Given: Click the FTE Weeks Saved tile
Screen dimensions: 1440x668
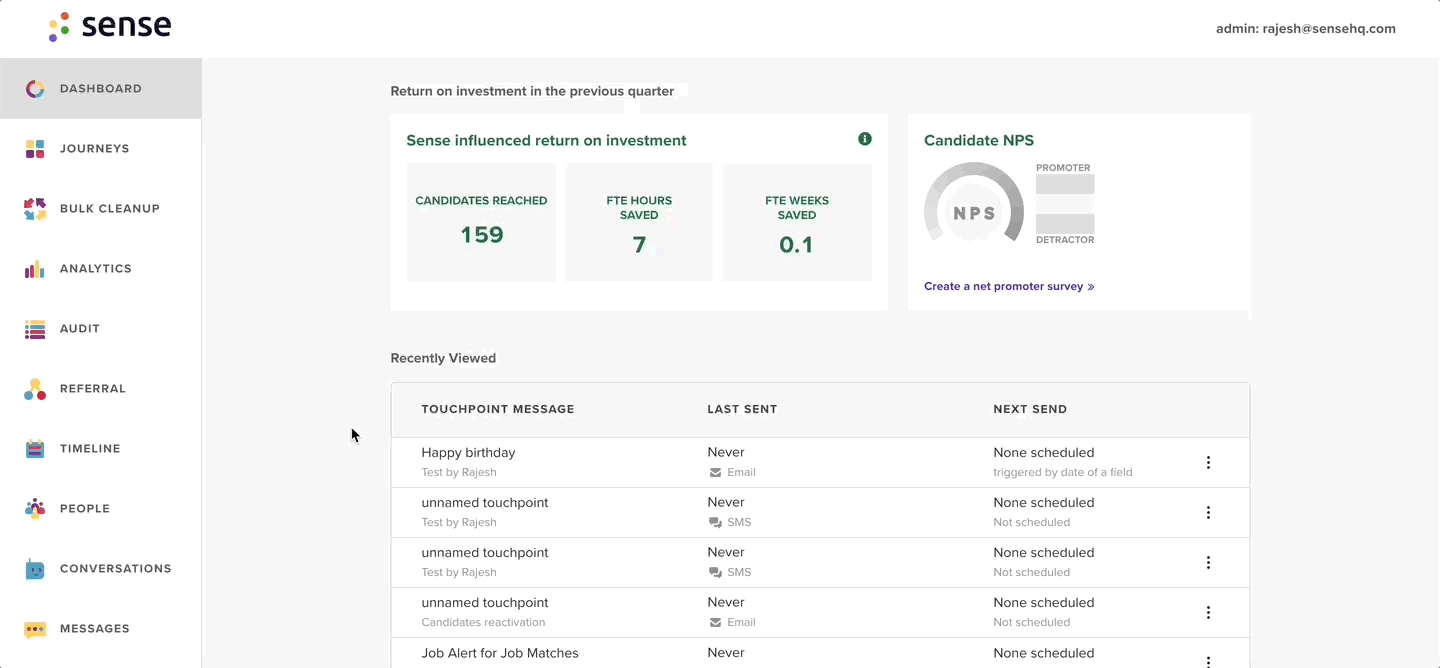Looking at the screenshot, I should point(797,222).
